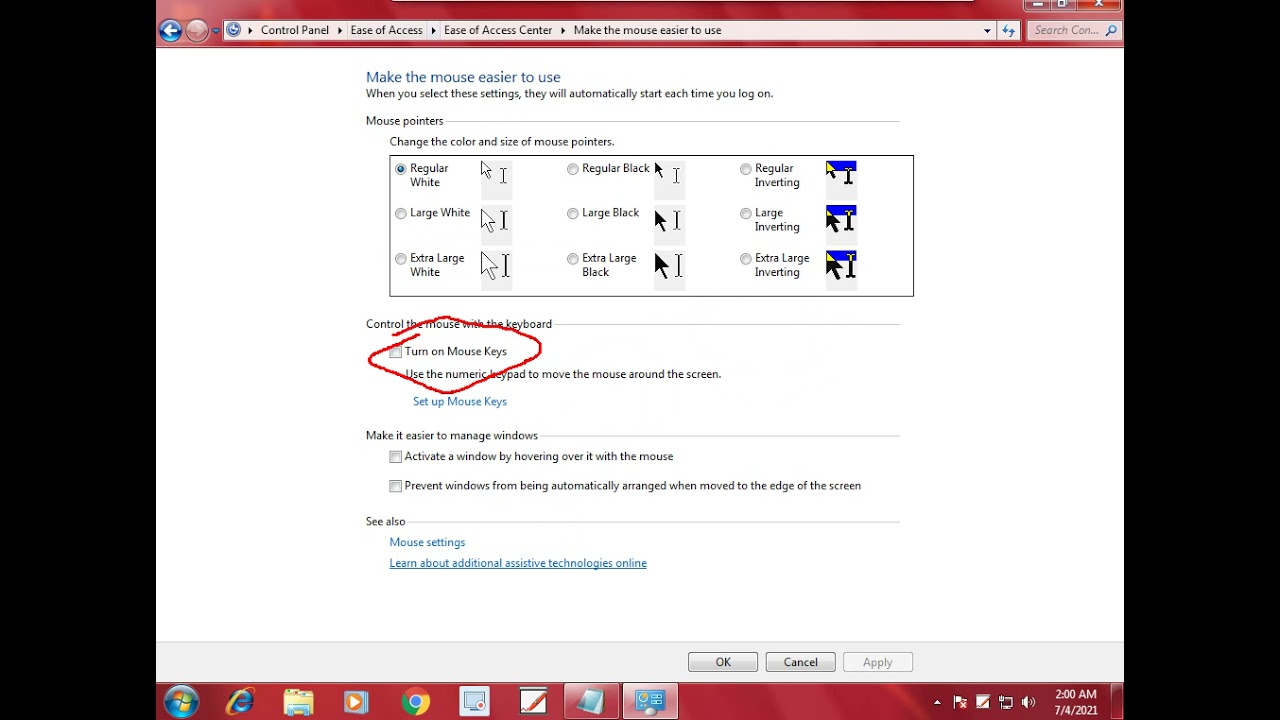
Task: Click the Control Panel icon in the address bar
Action: point(234,30)
